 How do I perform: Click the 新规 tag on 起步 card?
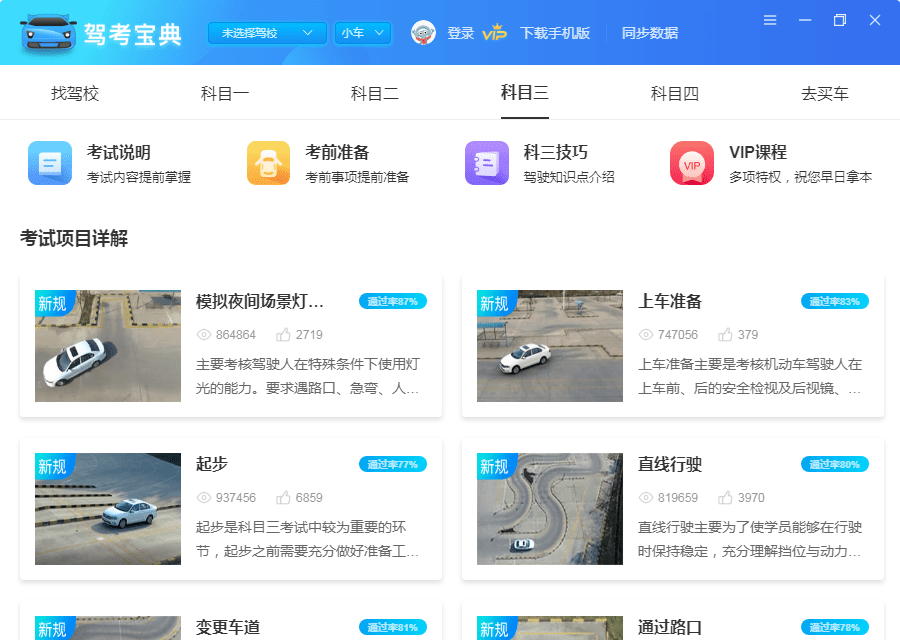pos(53,466)
